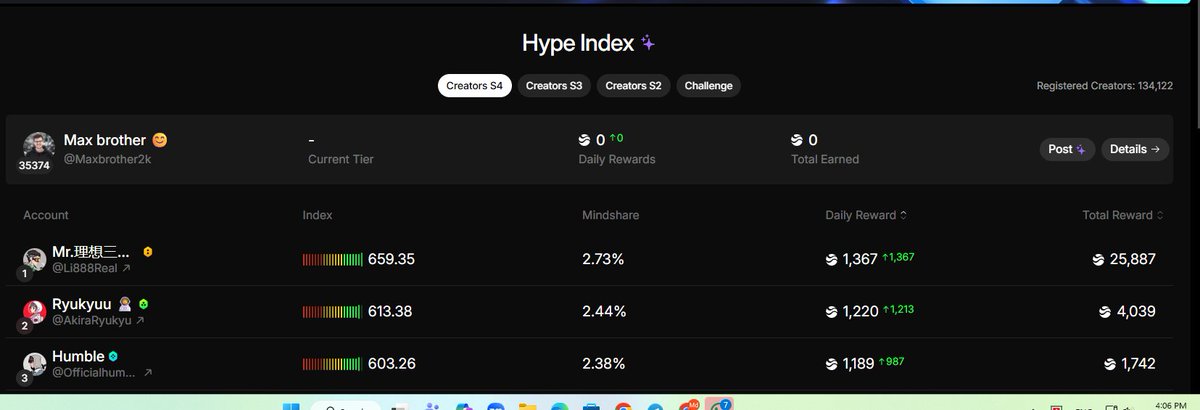Open the Creators S4 tab
1200x410 pixels.
pyautogui.click(x=475, y=86)
